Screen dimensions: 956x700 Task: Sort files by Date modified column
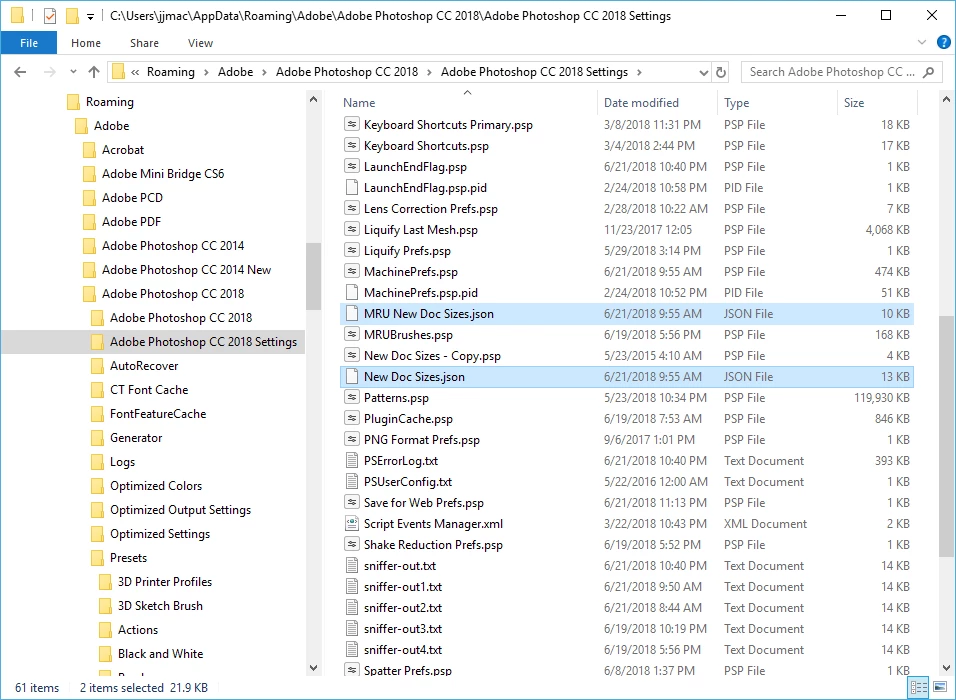tap(641, 102)
